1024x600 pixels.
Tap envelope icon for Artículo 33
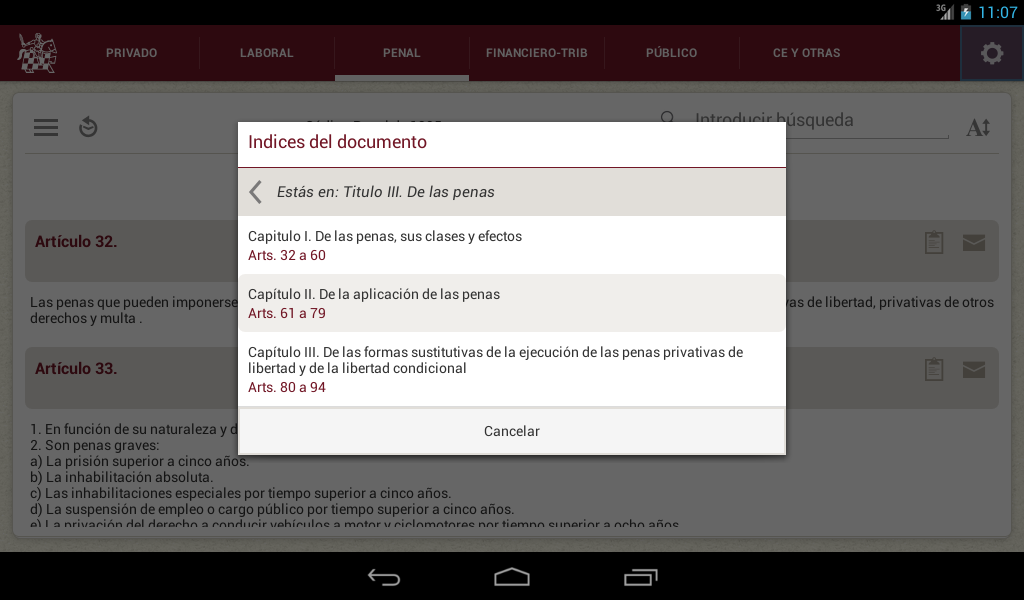pyautogui.click(x=974, y=370)
